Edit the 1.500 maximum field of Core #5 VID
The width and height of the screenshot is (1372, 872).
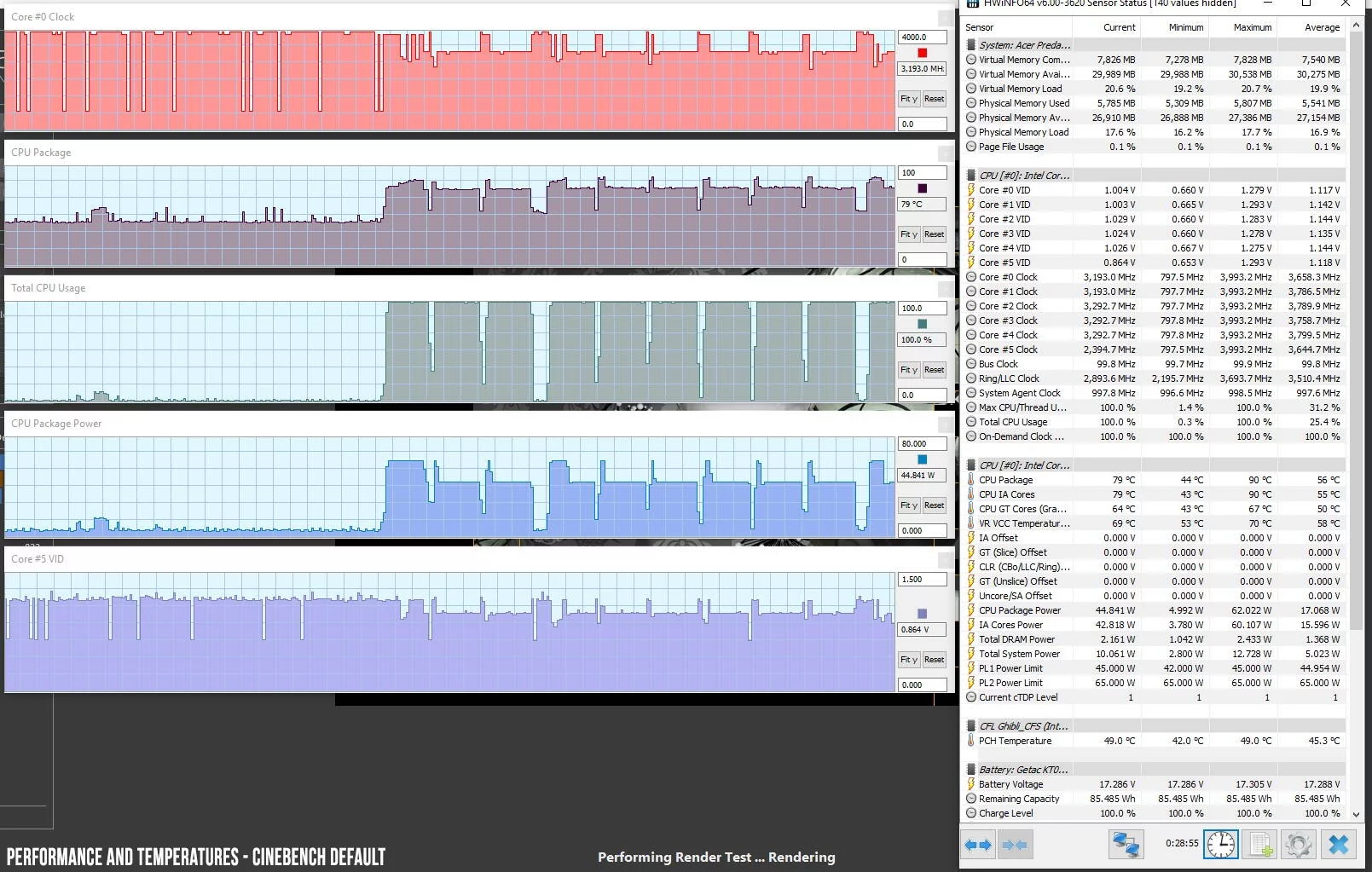coord(923,580)
